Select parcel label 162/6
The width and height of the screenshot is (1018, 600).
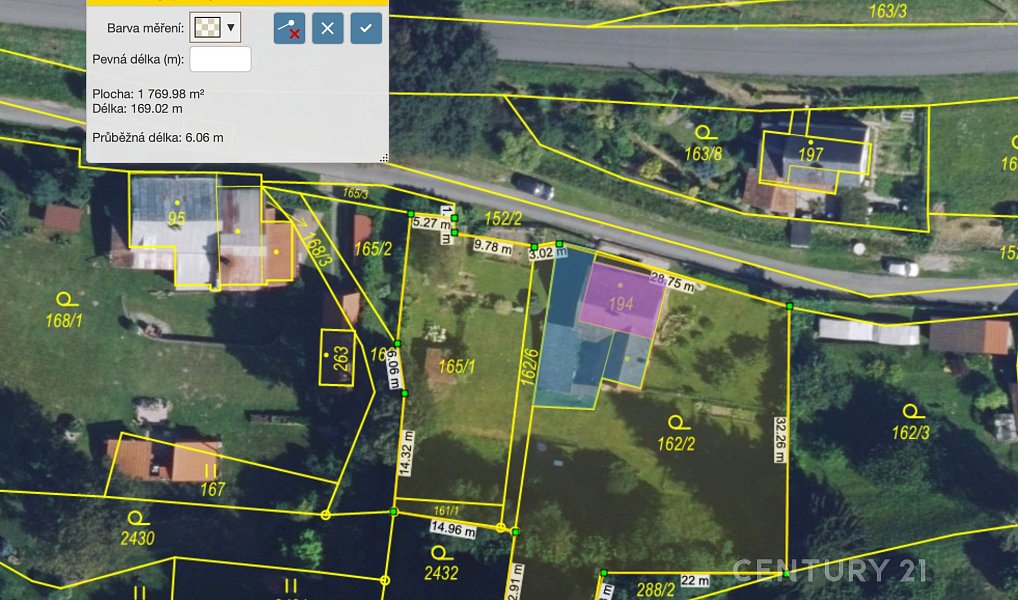coord(530,367)
